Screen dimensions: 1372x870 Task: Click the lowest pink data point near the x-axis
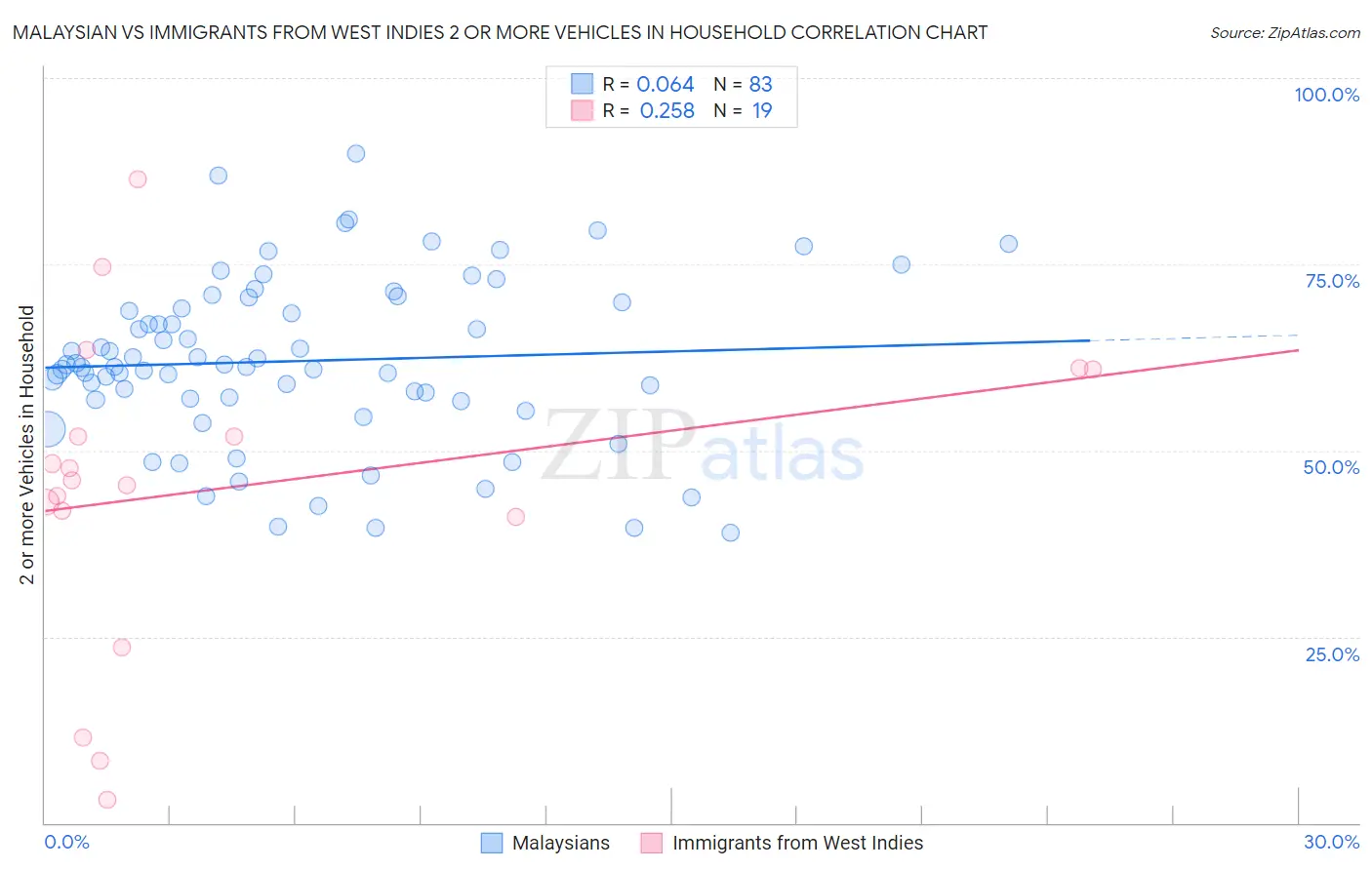(107, 800)
